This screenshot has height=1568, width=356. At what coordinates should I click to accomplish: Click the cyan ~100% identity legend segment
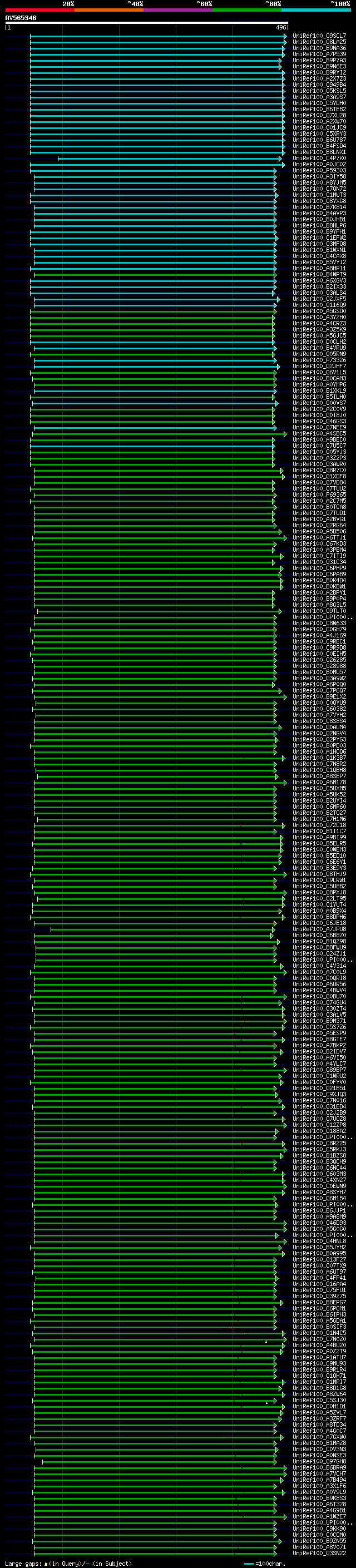[317, 10]
